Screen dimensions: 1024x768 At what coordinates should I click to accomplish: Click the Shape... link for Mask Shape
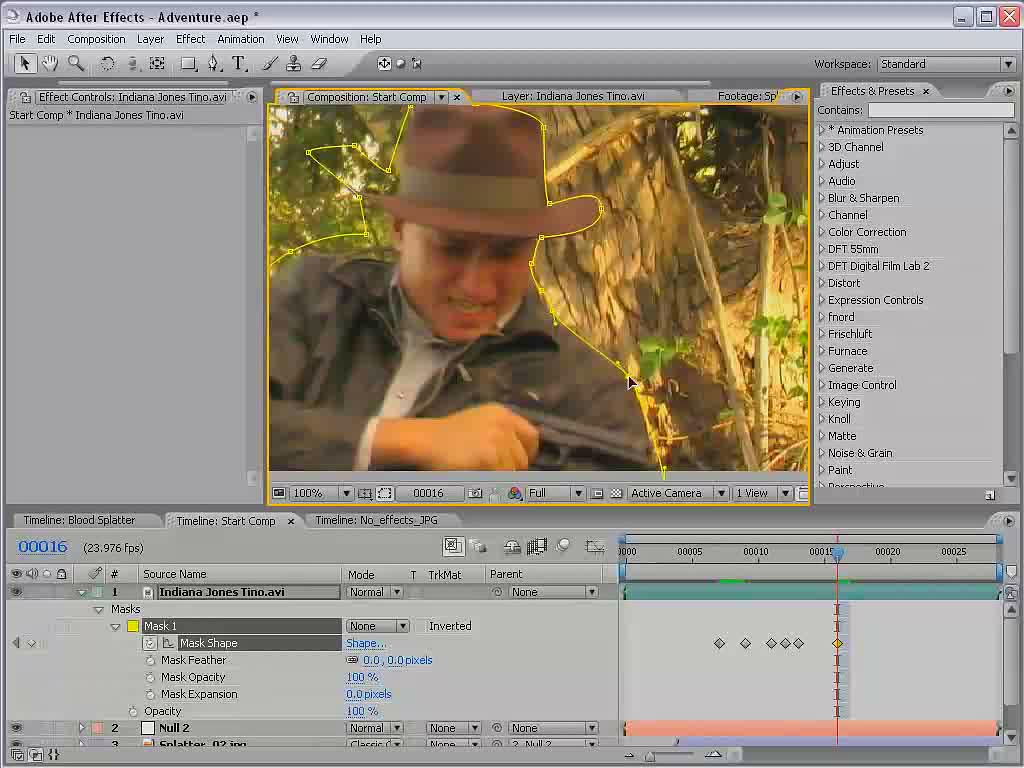pyautogui.click(x=365, y=643)
